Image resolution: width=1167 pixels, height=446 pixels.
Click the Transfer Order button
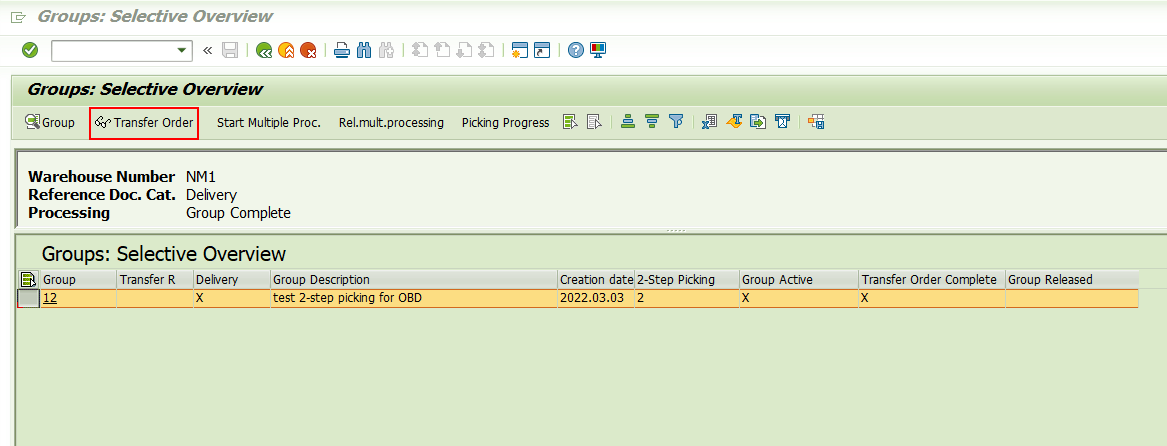point(144,123)
